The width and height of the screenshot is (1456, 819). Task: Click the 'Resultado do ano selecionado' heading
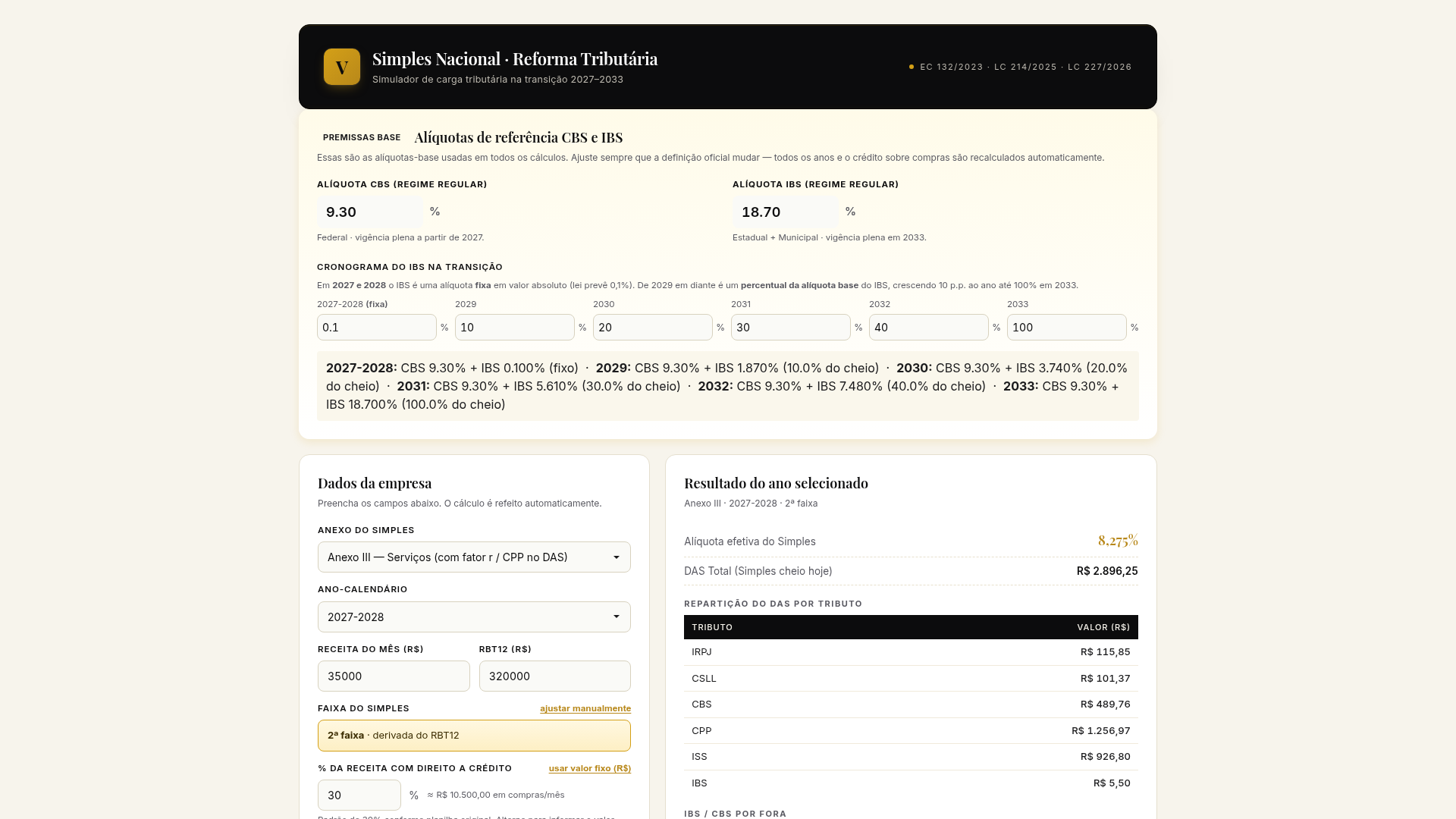pos(776,483)
